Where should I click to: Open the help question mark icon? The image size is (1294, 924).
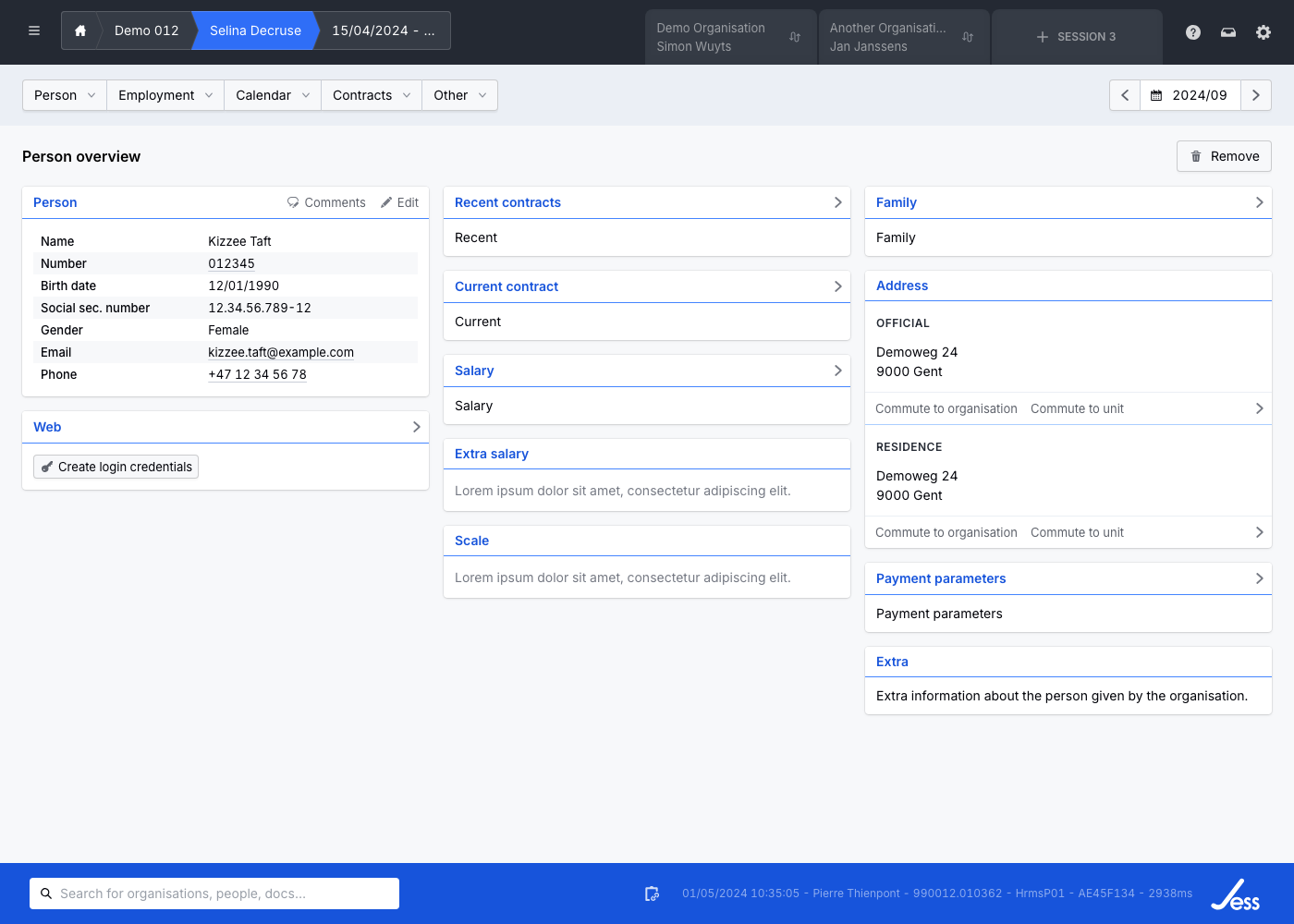[x=1193, y=32]
